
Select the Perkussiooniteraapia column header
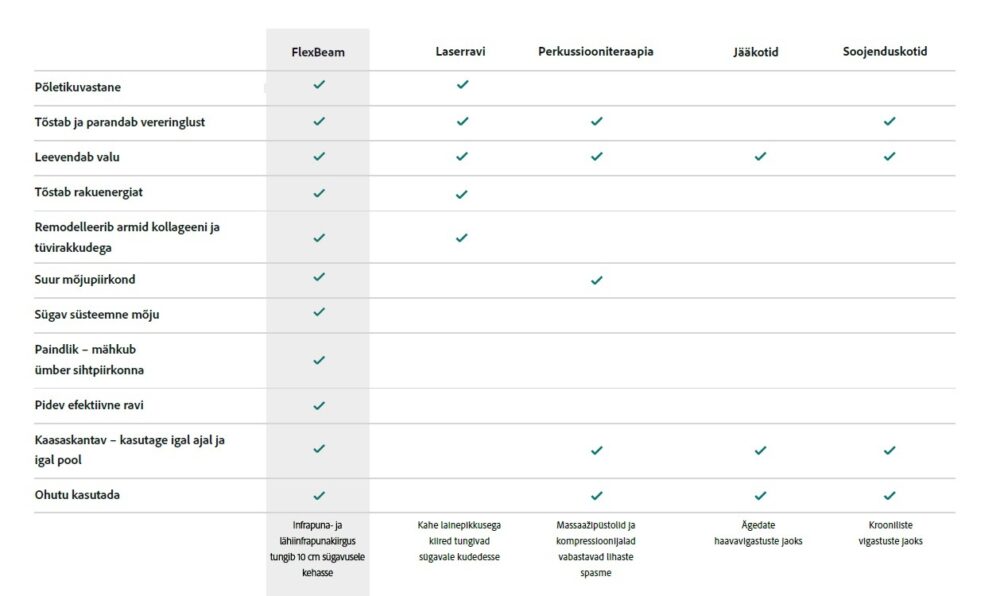pos(596,52)
